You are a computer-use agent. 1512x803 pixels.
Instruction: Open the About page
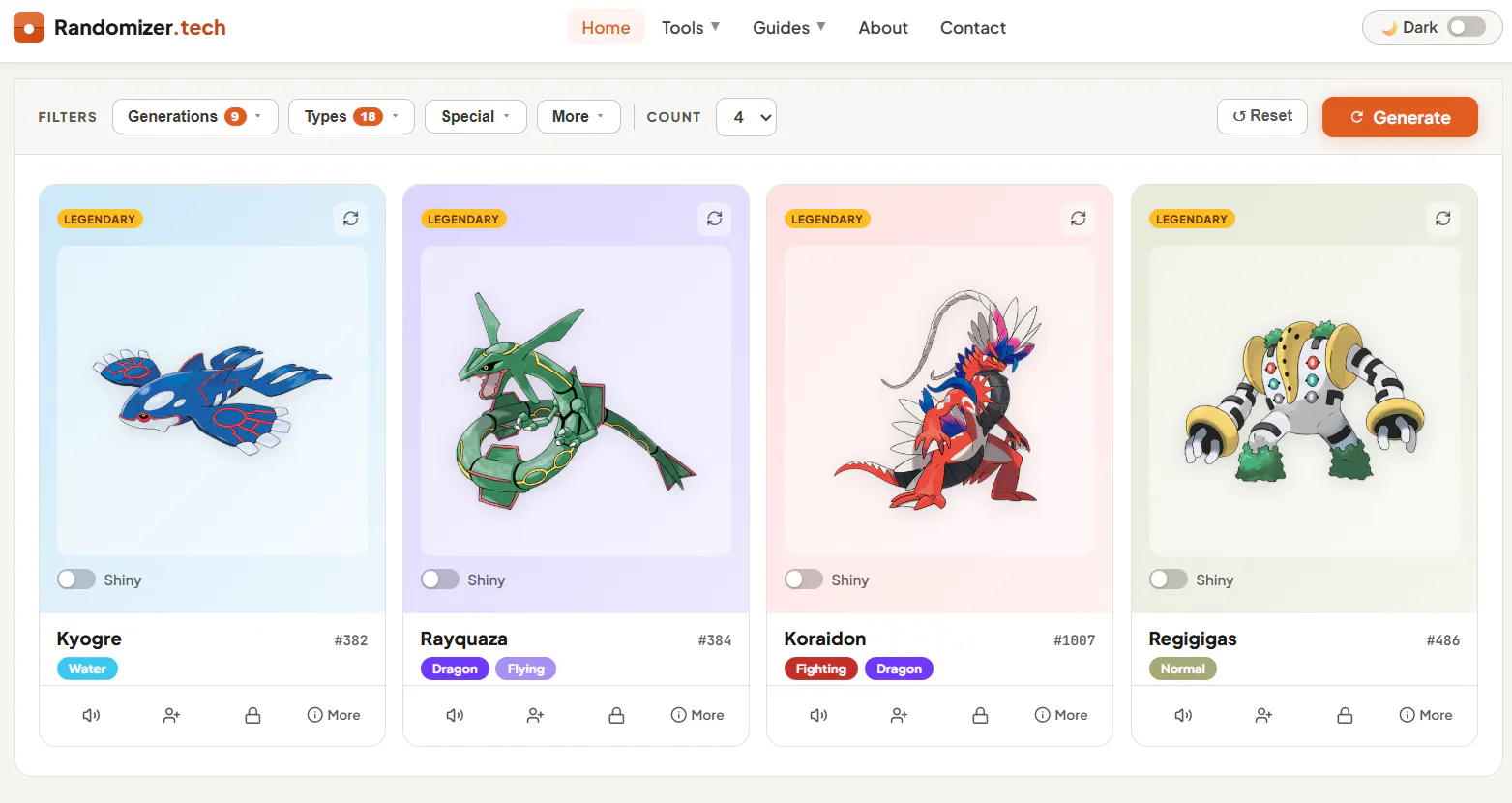pyautogui.click(x=883, y=28)
